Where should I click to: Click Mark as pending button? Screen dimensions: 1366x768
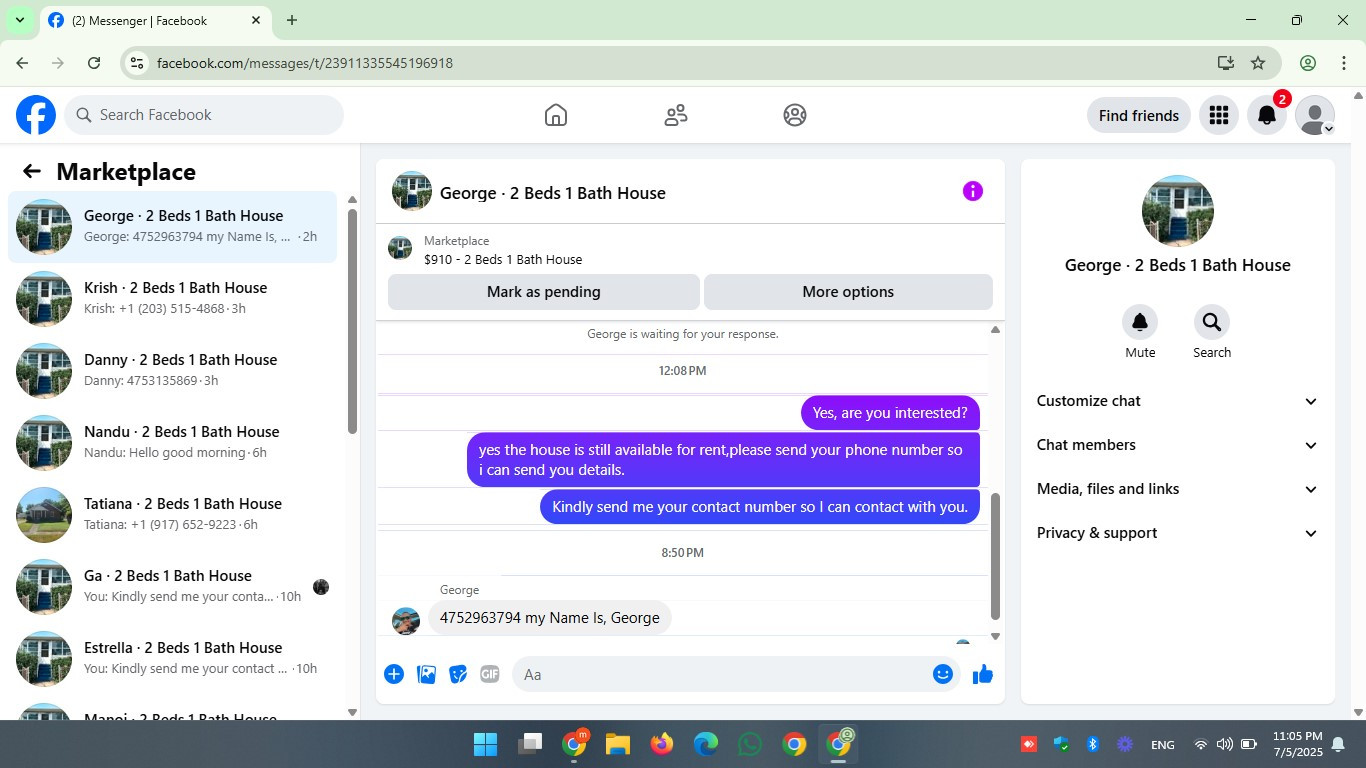click(x=544, y=292)
